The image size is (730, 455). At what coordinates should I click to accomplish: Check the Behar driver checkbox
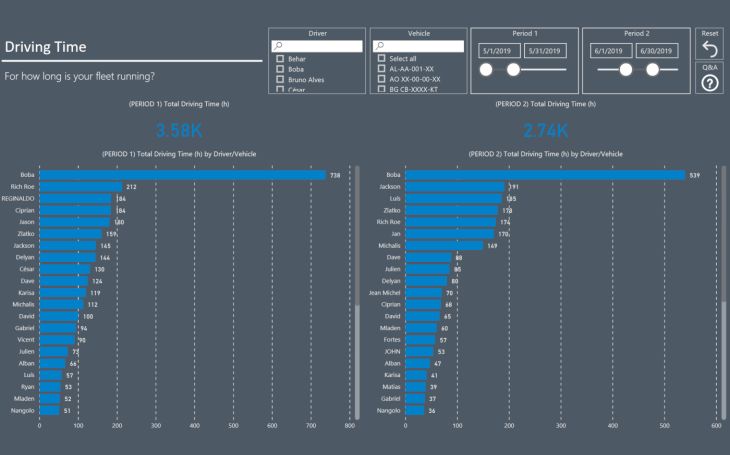(x=280, y=59)
